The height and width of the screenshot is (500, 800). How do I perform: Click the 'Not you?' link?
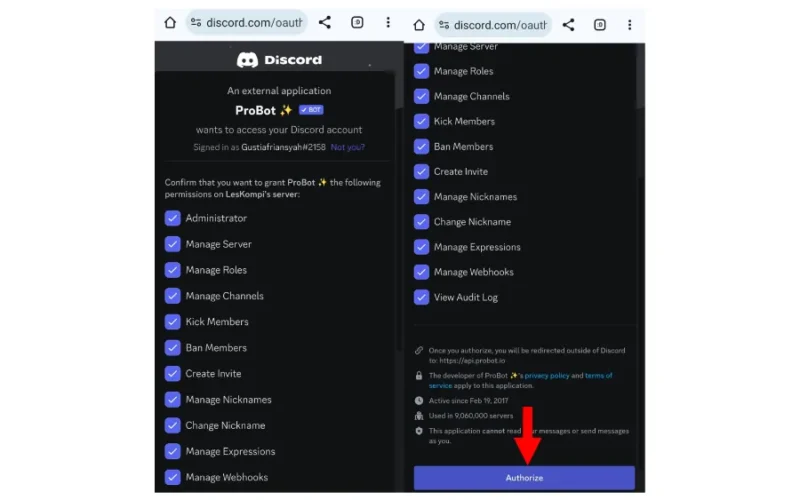(347, 147)
